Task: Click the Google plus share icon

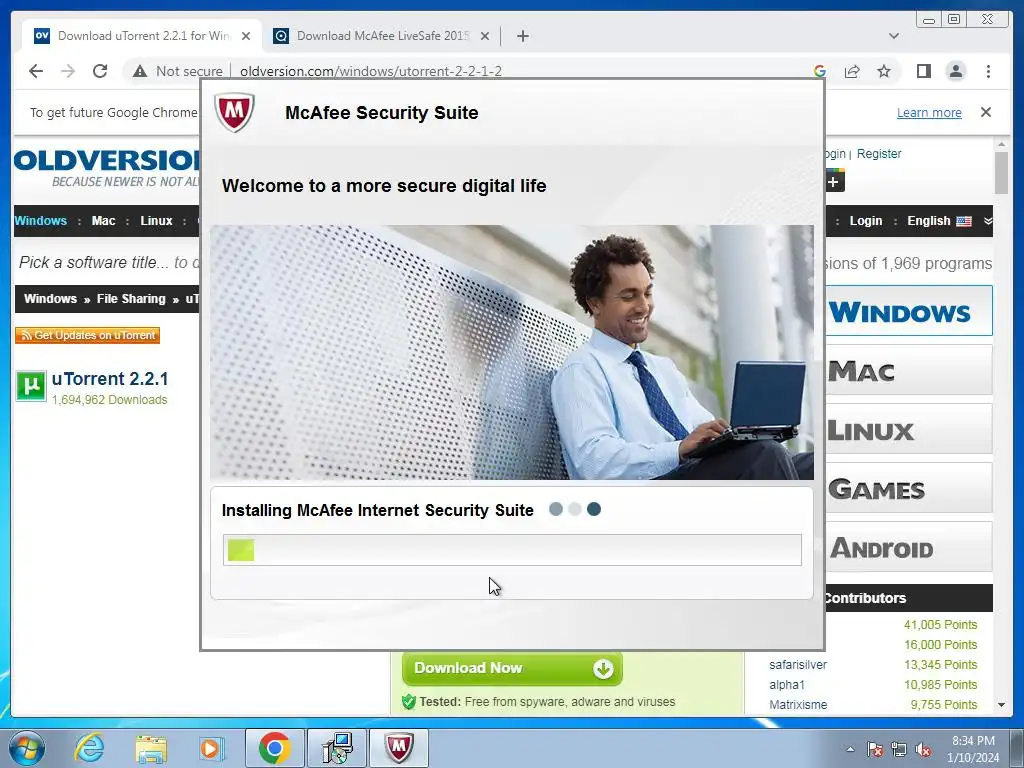Action: [x=835, y=181]
